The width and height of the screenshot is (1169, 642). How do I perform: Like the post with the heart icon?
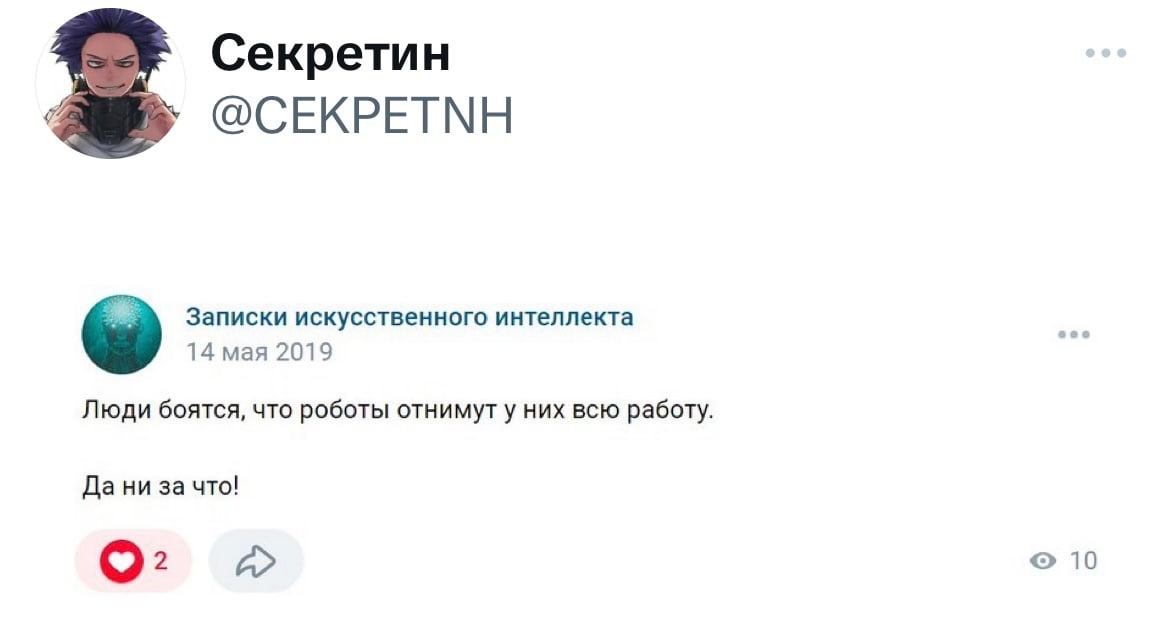click(x=121, y=561)
